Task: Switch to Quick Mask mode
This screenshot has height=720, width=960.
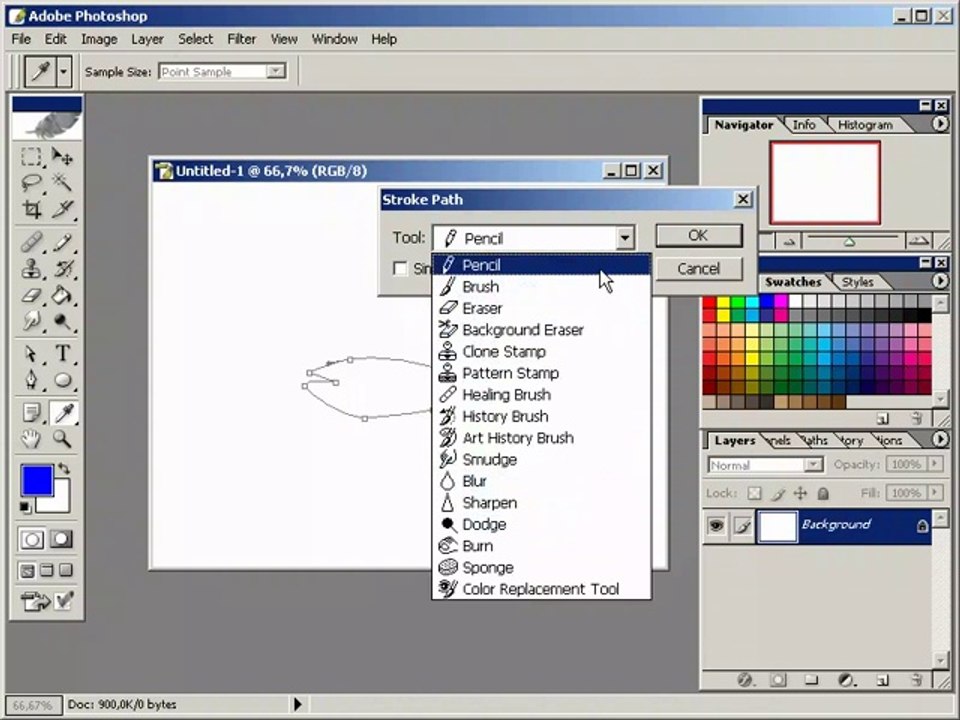Action: [x=61, y=539]
